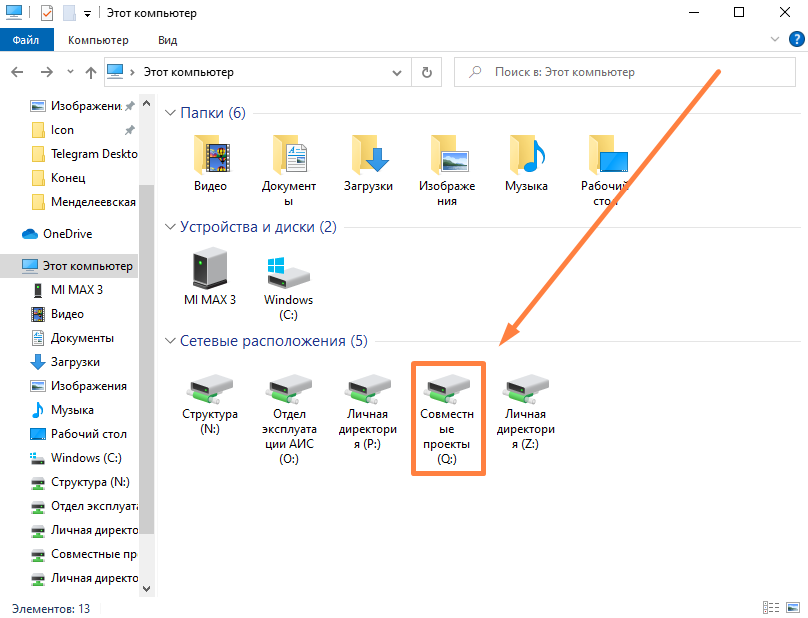Select OneDrive in the navigation pane

pos(67,233)
